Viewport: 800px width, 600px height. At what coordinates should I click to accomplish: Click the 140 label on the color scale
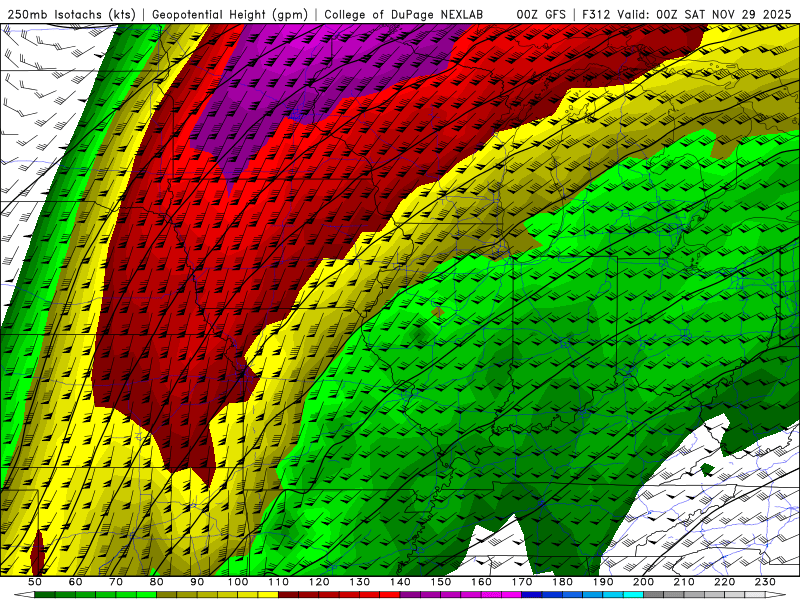(400, 582)
